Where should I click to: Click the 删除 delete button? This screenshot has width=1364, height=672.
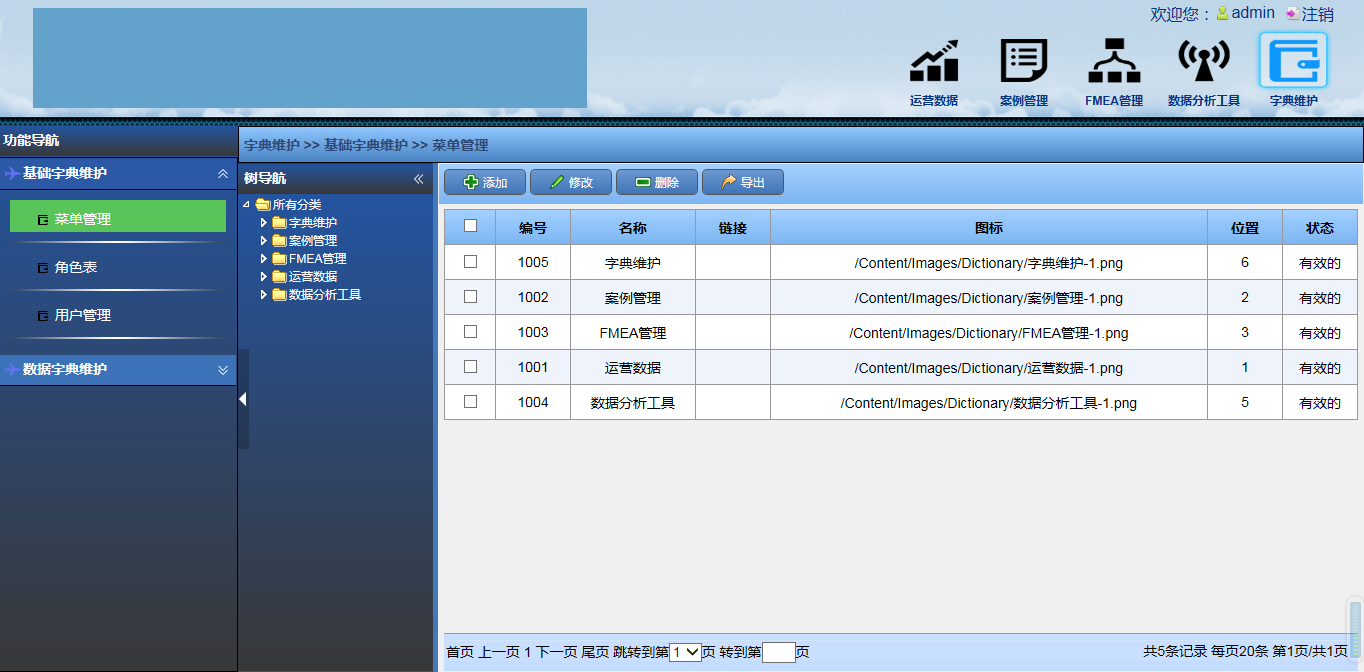tap(657, 182)
